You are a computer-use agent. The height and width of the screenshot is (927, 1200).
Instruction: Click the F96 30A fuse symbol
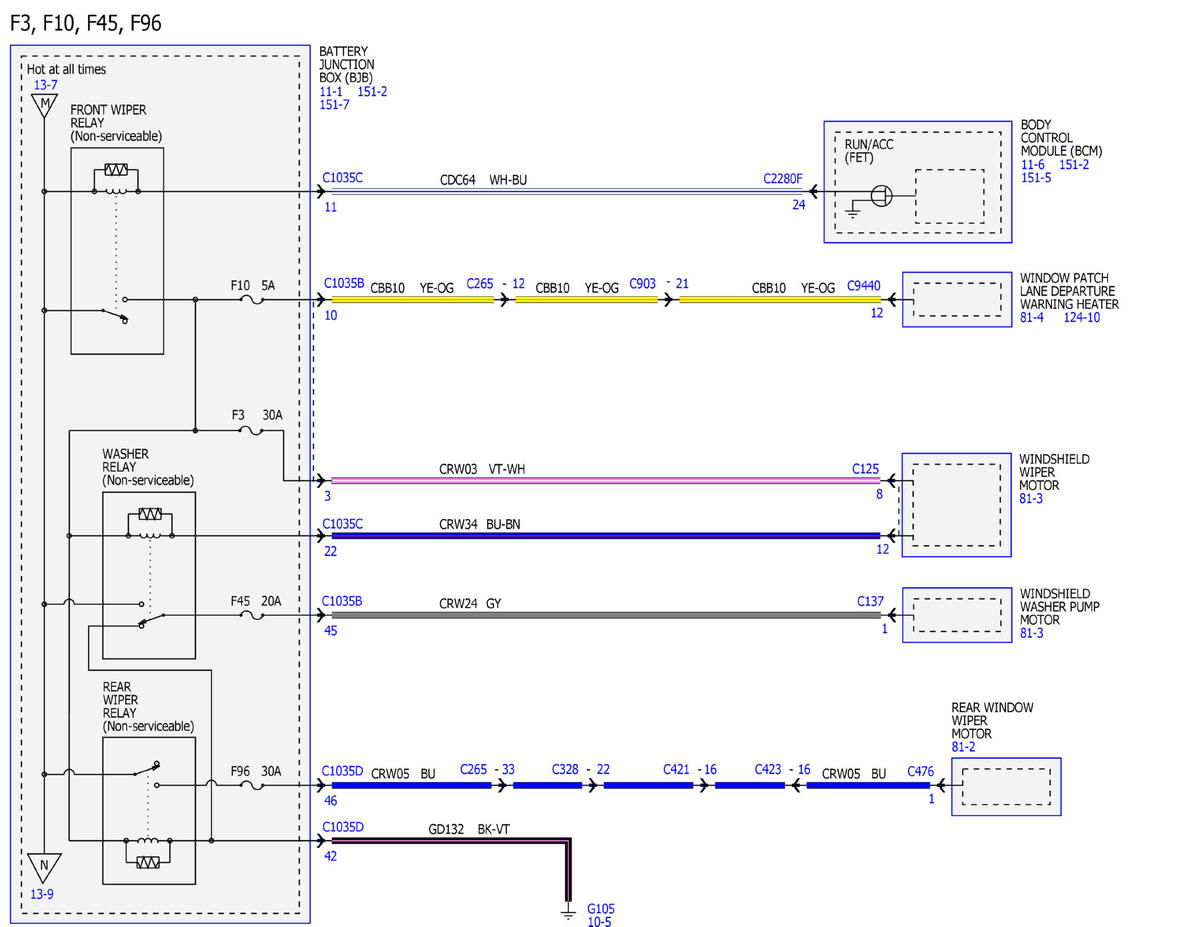(x=251, y=785)
